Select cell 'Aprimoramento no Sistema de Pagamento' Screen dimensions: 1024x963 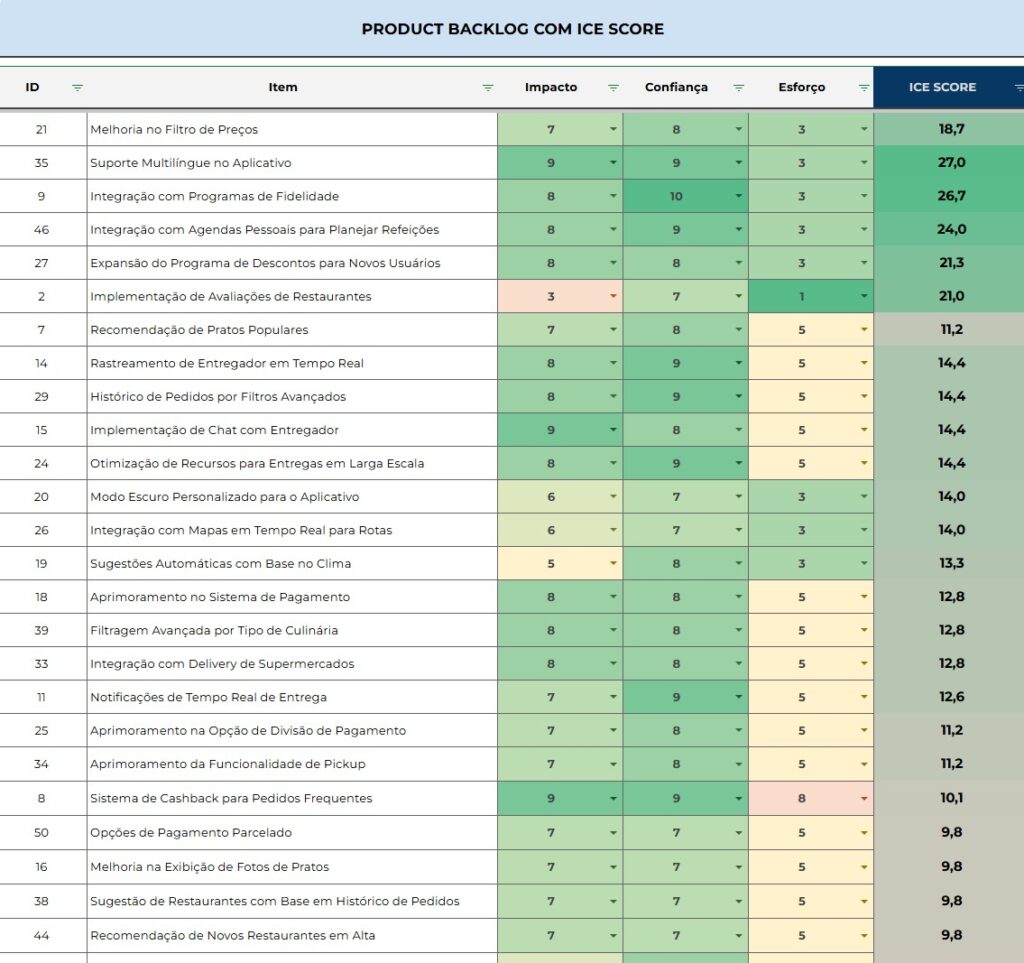pyautogui.click(x=292, y=597)
